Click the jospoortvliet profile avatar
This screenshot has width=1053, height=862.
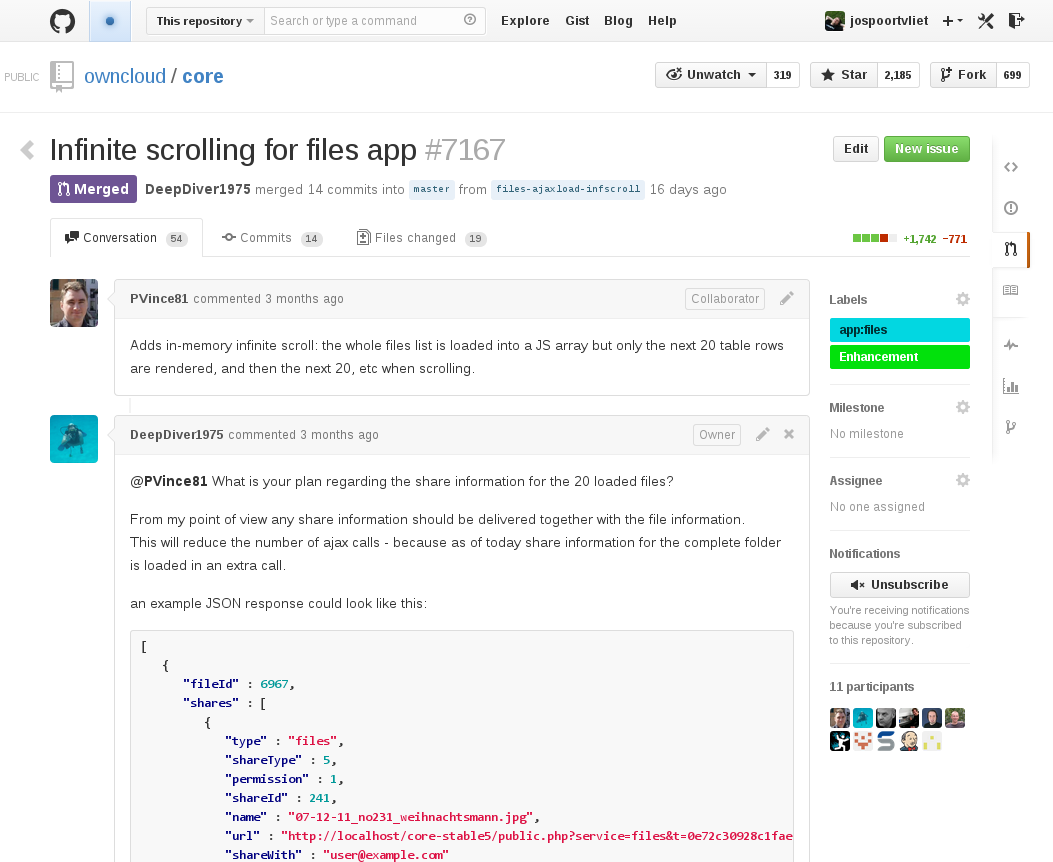[834, 21]
